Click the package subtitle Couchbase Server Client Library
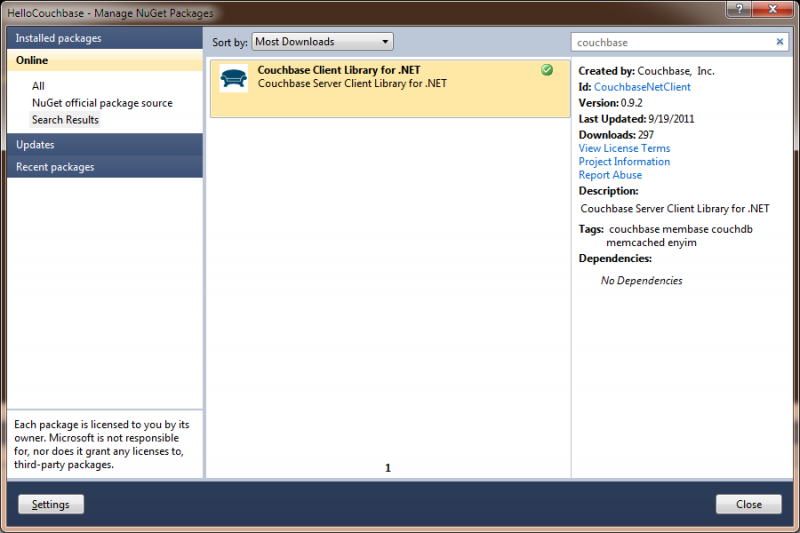Screen dimensions: 800x533 point(352,84)
